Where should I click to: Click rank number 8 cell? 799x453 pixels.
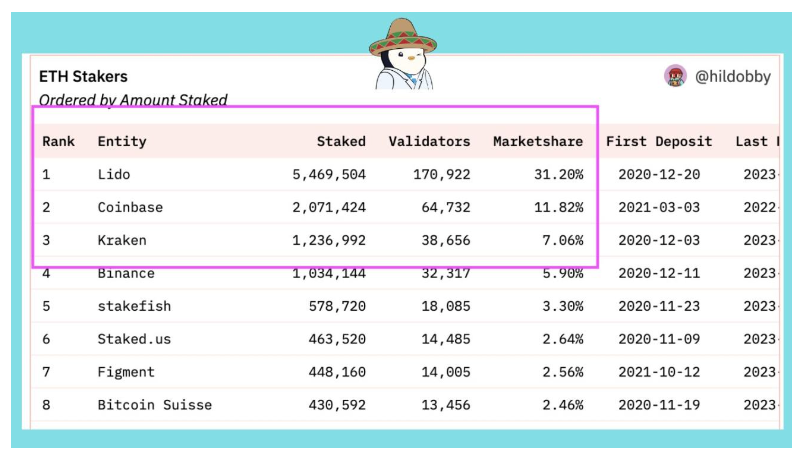(46, 405)
